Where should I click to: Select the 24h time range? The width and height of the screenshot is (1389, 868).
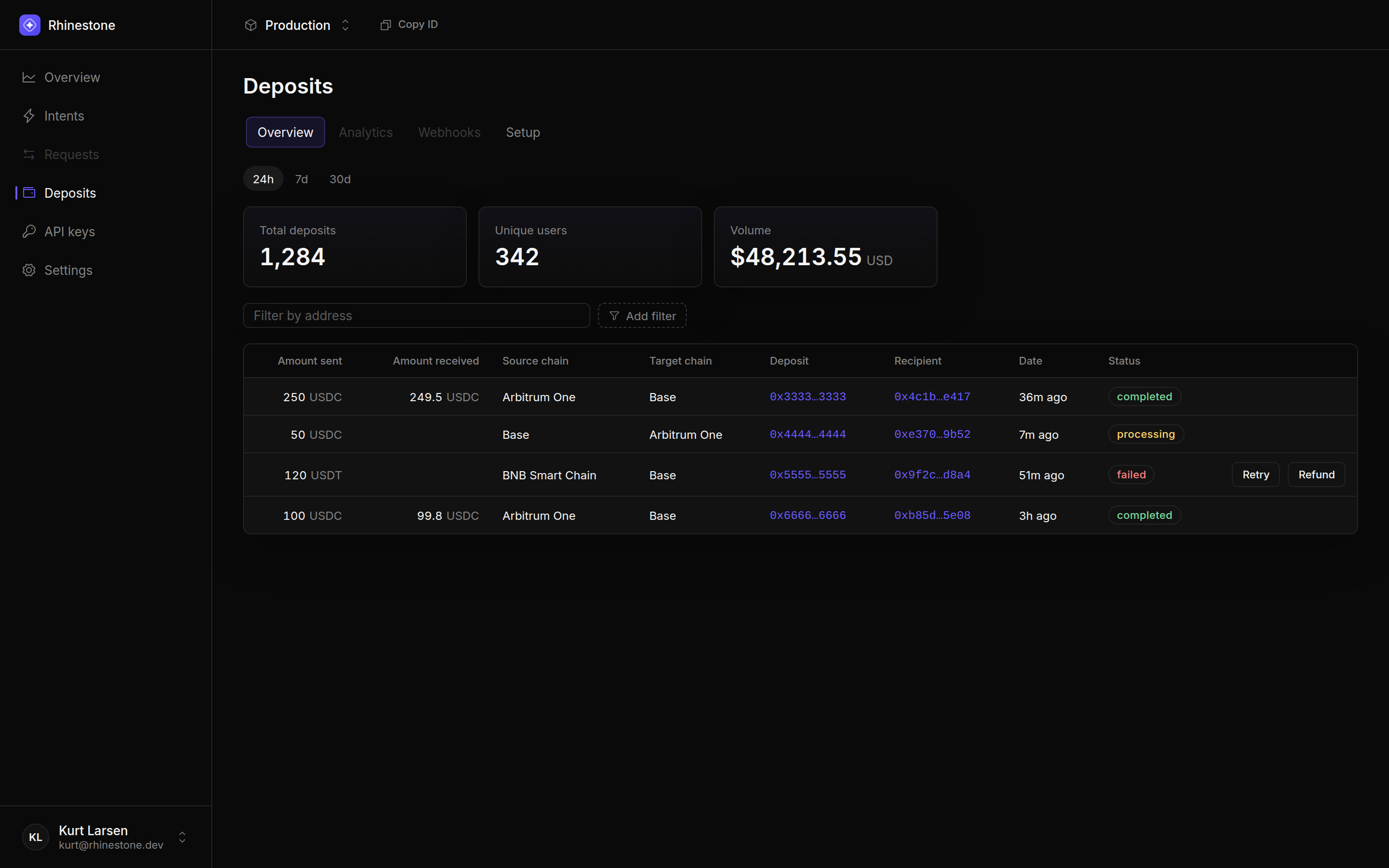click(263, 179)
